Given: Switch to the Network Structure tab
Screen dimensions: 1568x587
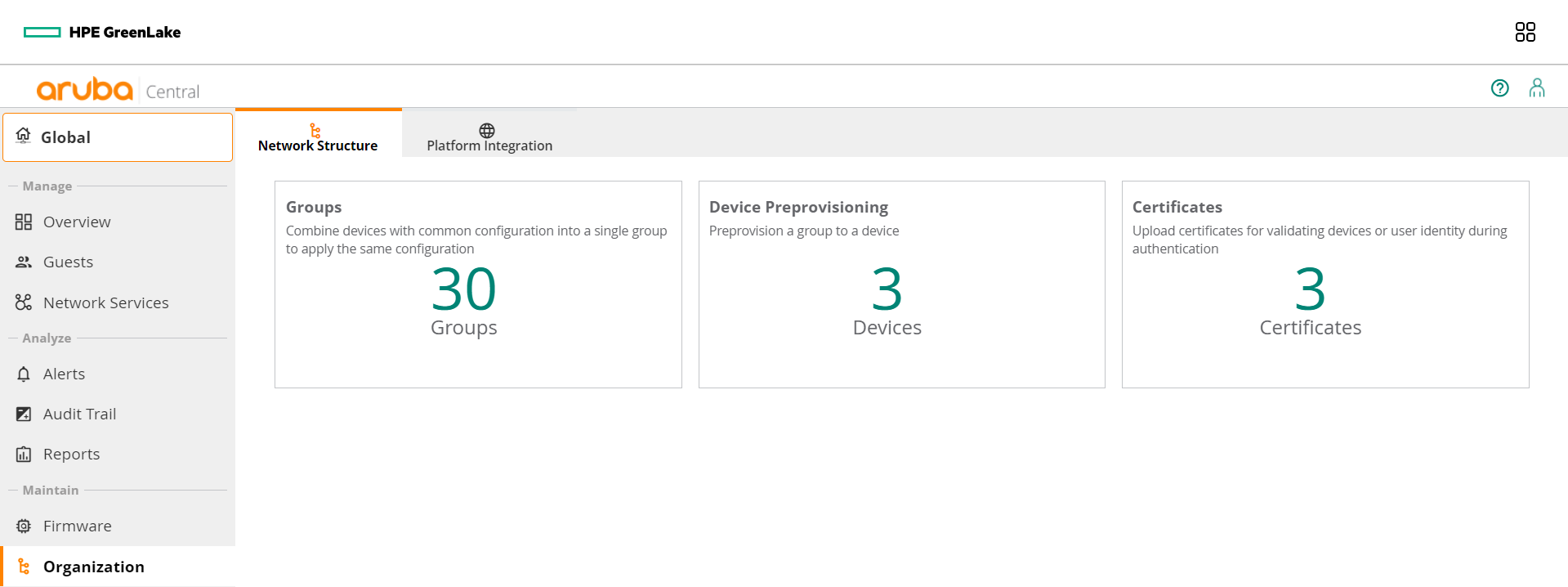Looking at the screenshot, I should 318,133.
